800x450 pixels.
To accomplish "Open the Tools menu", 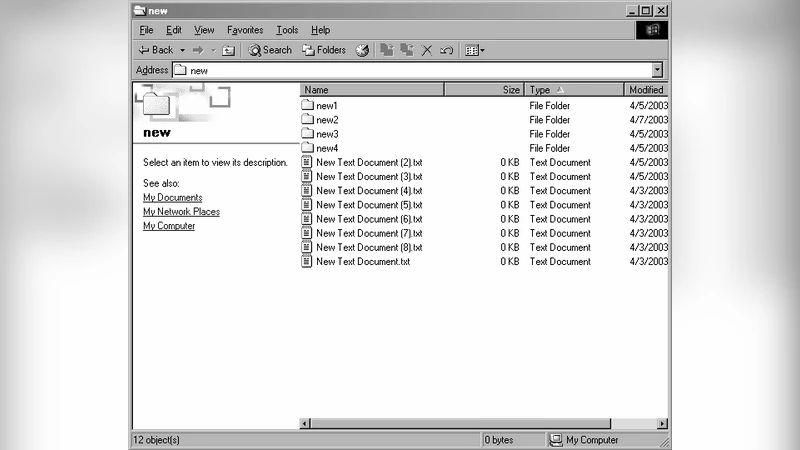I will [x=287, y=30].
